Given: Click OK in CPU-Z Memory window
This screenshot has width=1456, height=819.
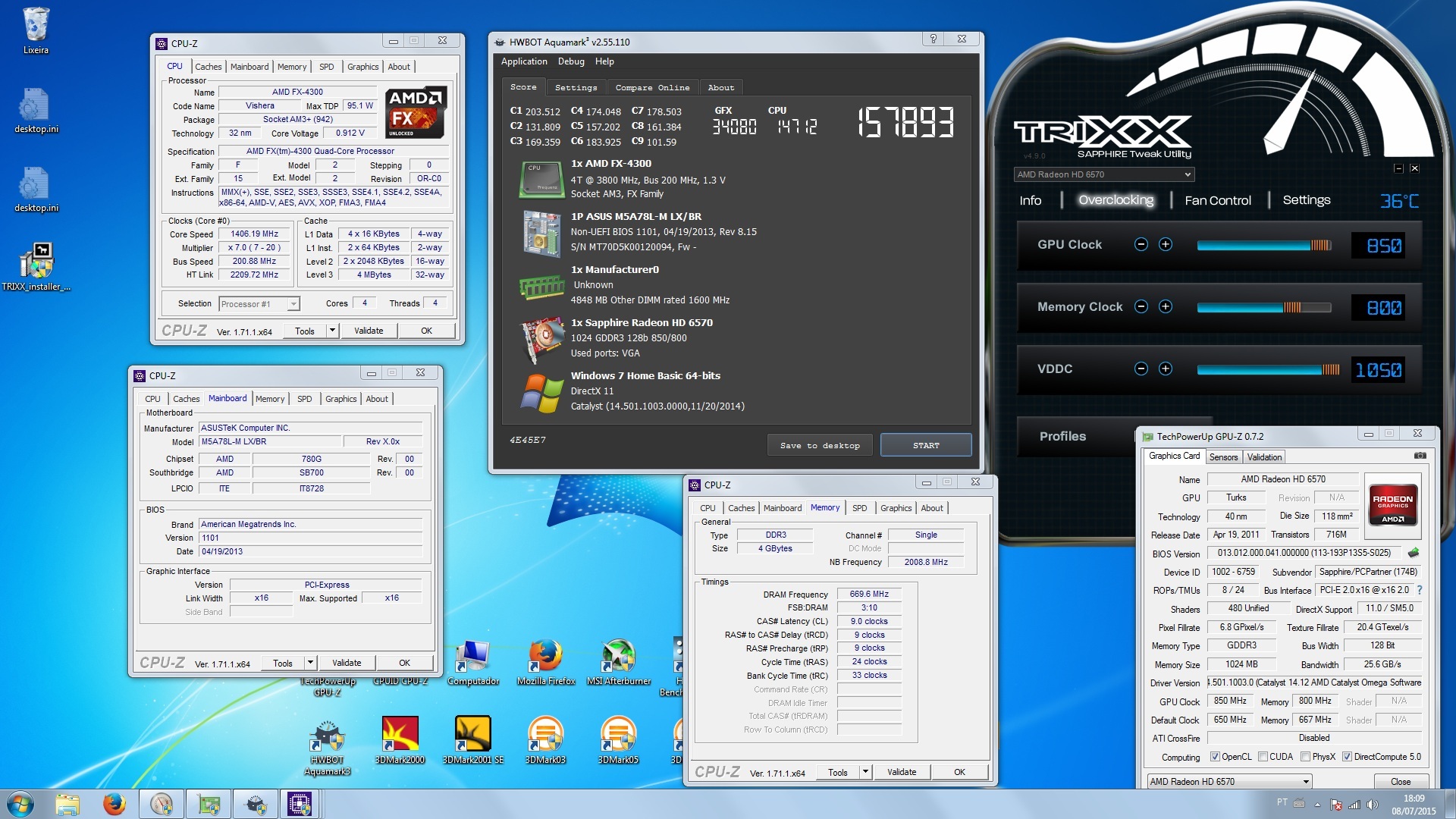Looking at the screenshot, I should [959, 772].
